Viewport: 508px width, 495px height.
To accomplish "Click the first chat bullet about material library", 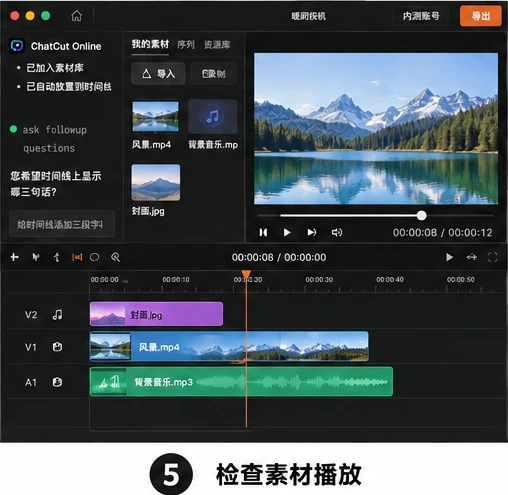I will [55, 68].
